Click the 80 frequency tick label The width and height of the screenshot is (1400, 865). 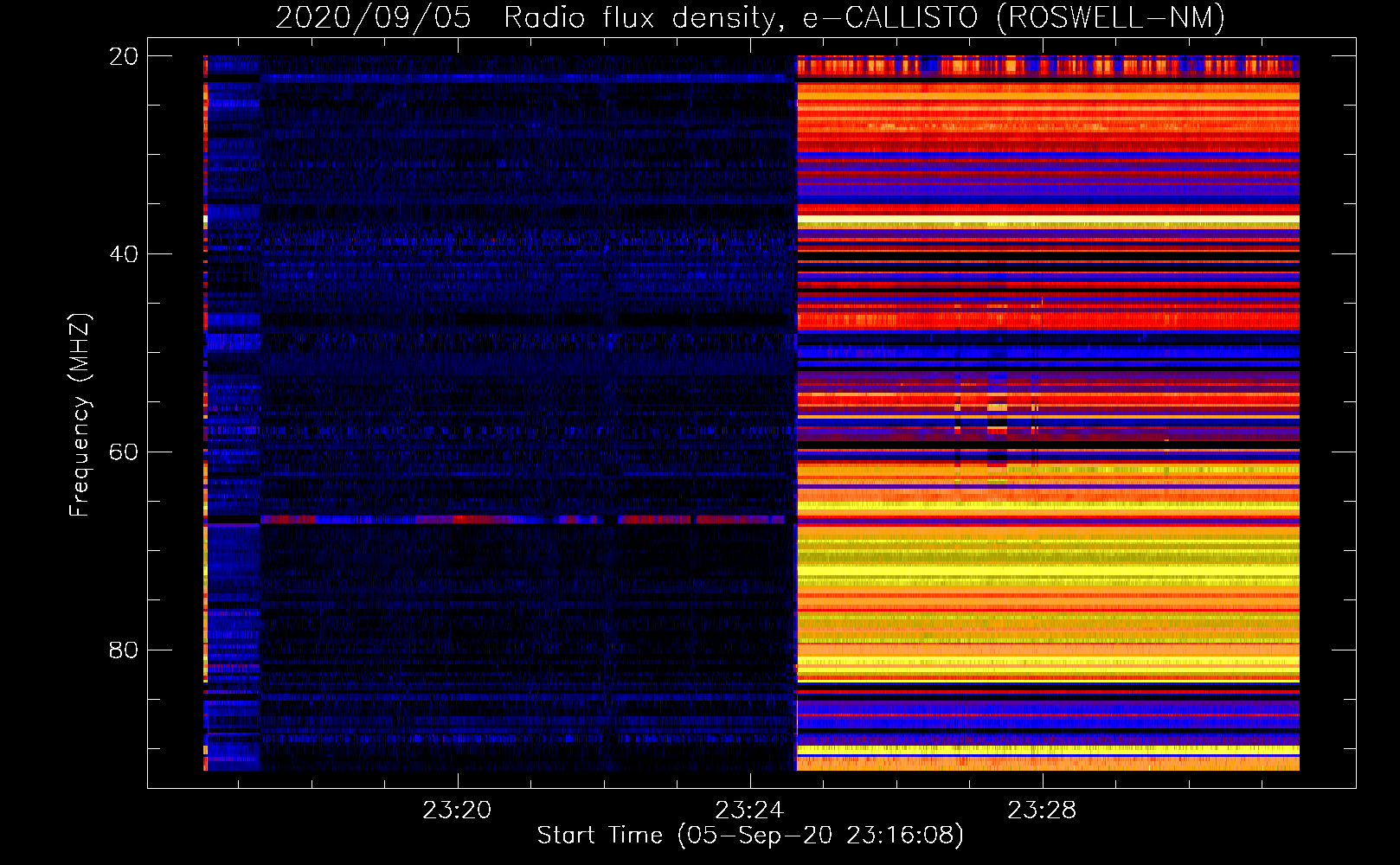tap(124, 650)
